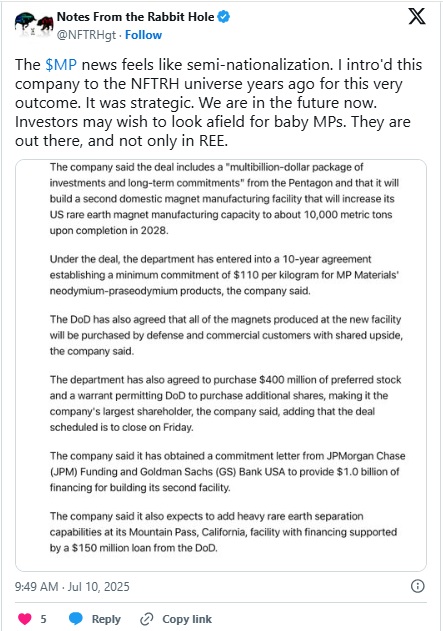Click the Reply text label
The height and width of the screenshot is (631, 443).
[x=106, y=619]
